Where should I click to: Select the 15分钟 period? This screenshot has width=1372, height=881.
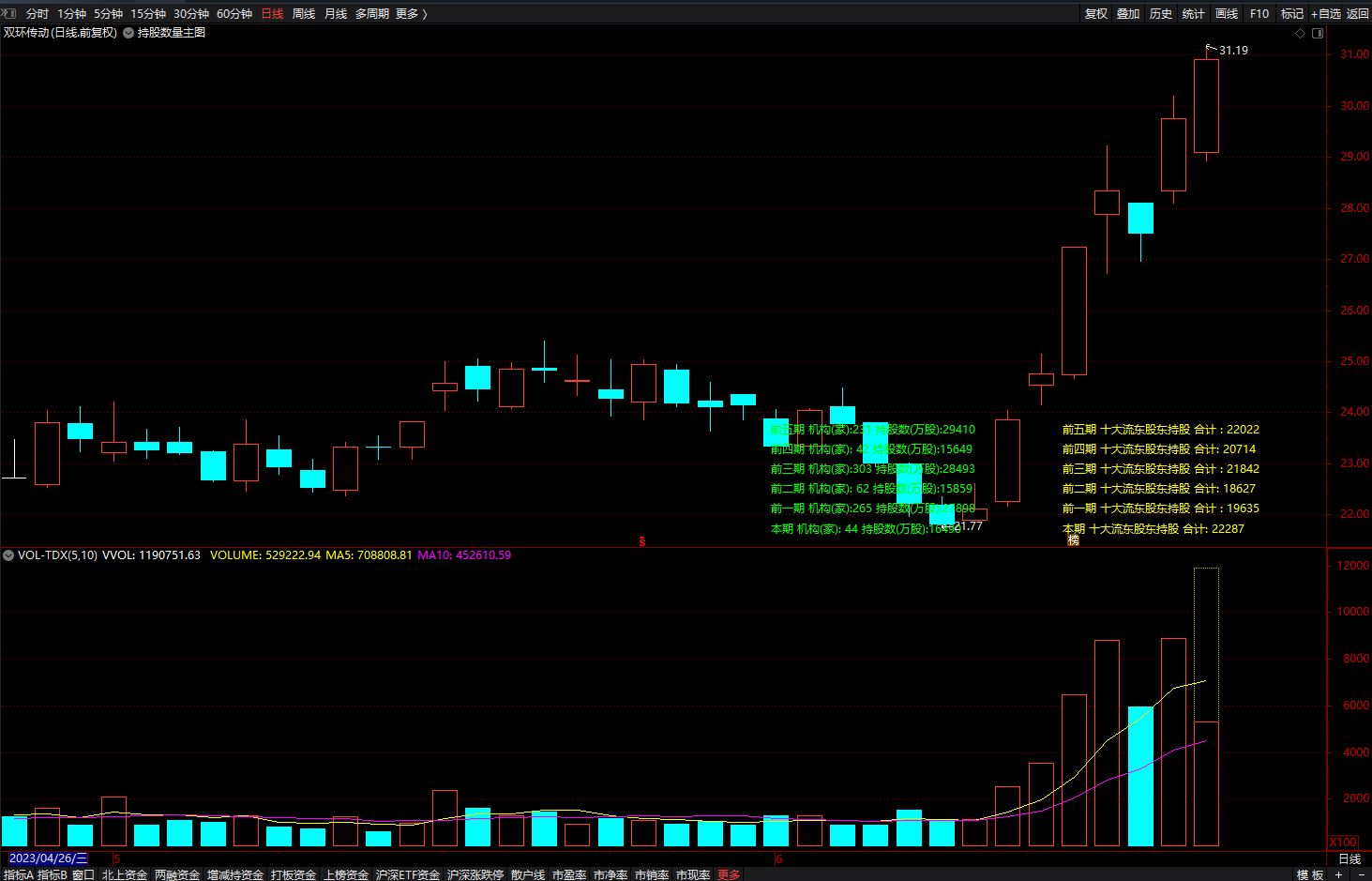pos(148,14)
